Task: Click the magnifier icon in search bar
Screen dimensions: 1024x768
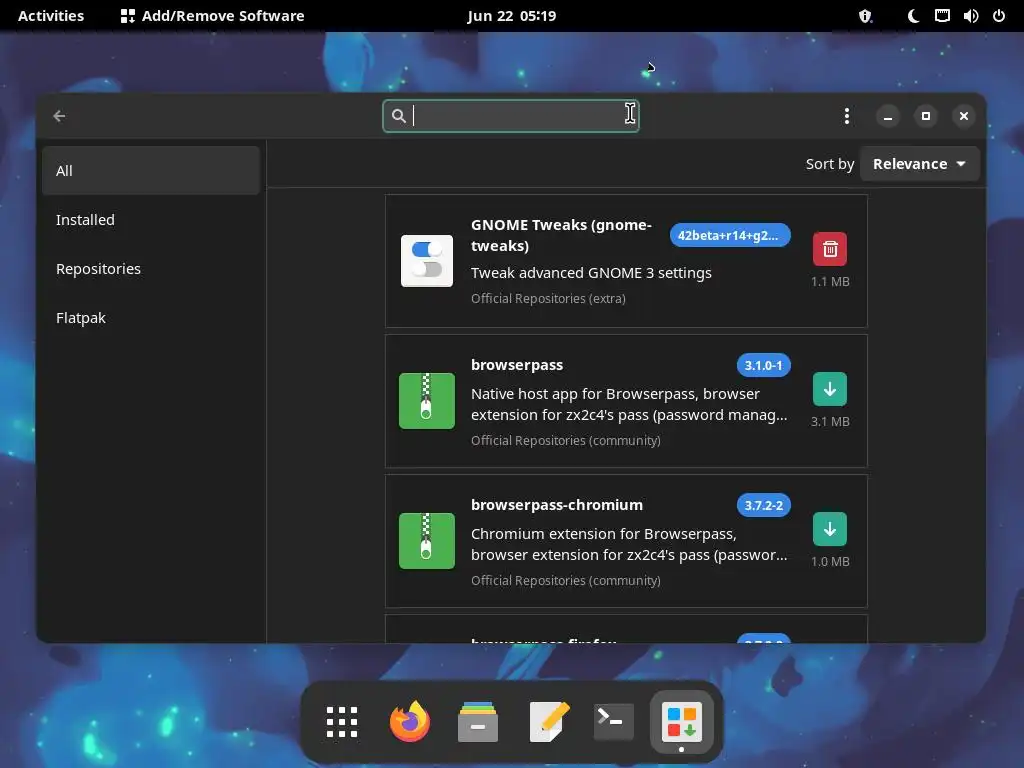Action: pyautogui.click(x=398, y=116)
